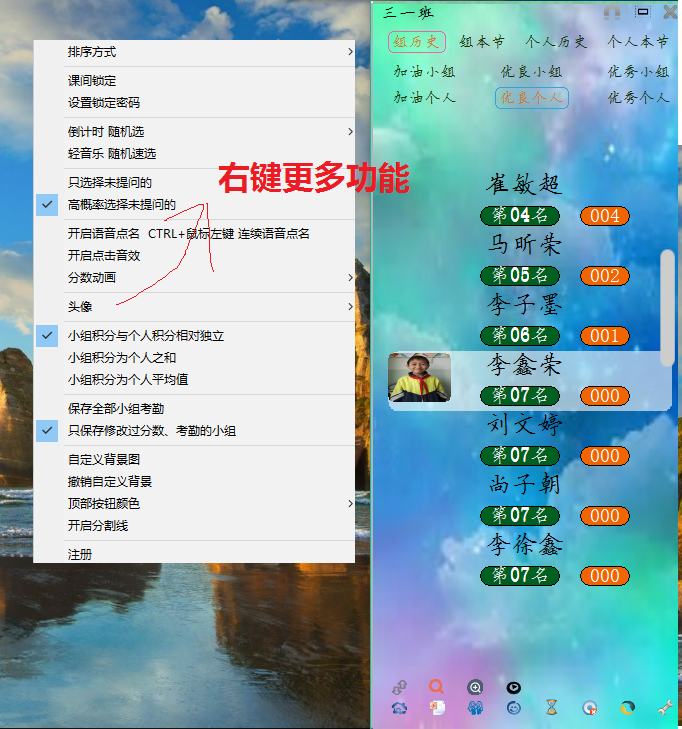This screenshot has height=729, width=682.
Task: Click student name 马昕荣
Action: (x=524, y=245)
